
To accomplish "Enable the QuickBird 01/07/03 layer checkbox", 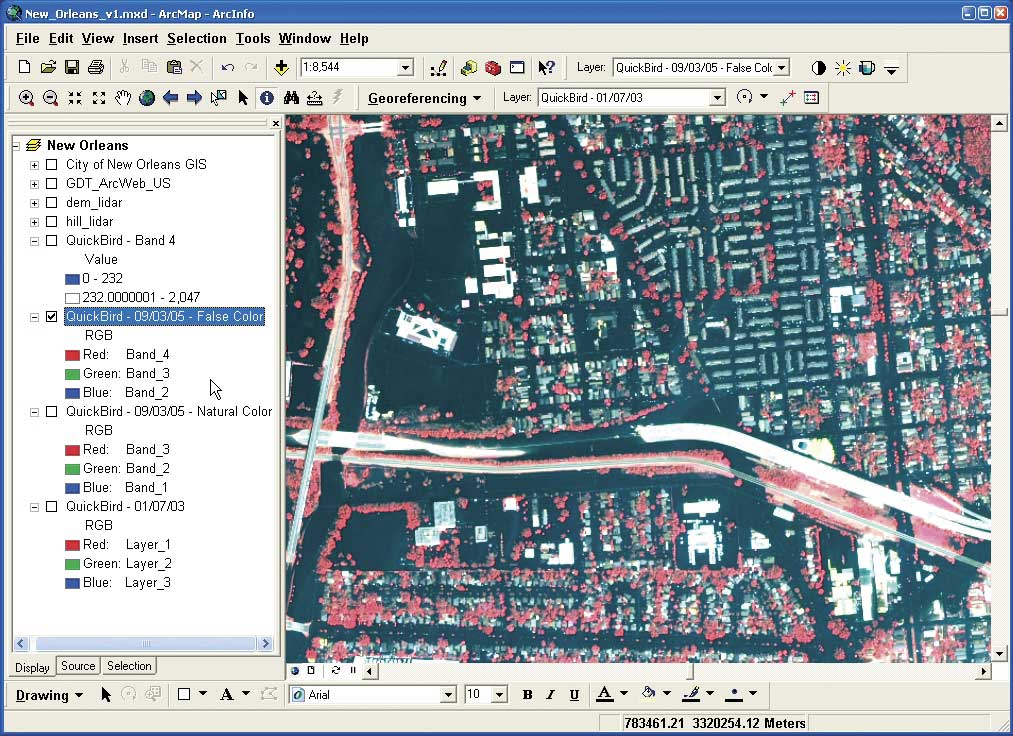I will [51, 507].
